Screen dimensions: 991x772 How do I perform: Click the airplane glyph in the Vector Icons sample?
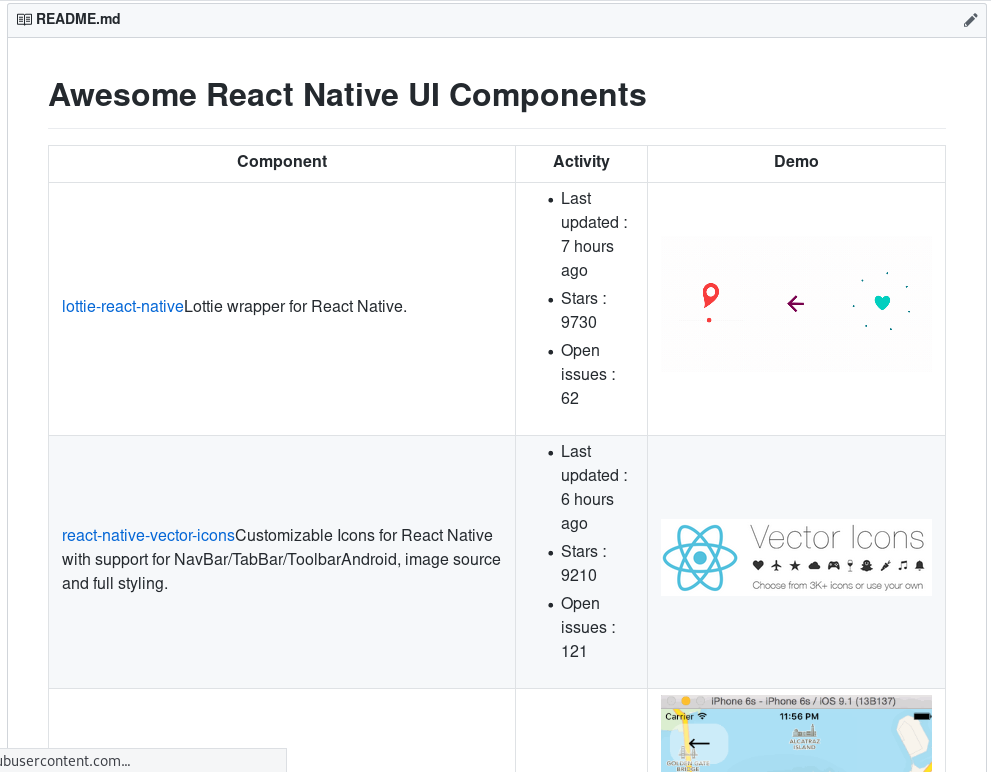pos(776,566)
